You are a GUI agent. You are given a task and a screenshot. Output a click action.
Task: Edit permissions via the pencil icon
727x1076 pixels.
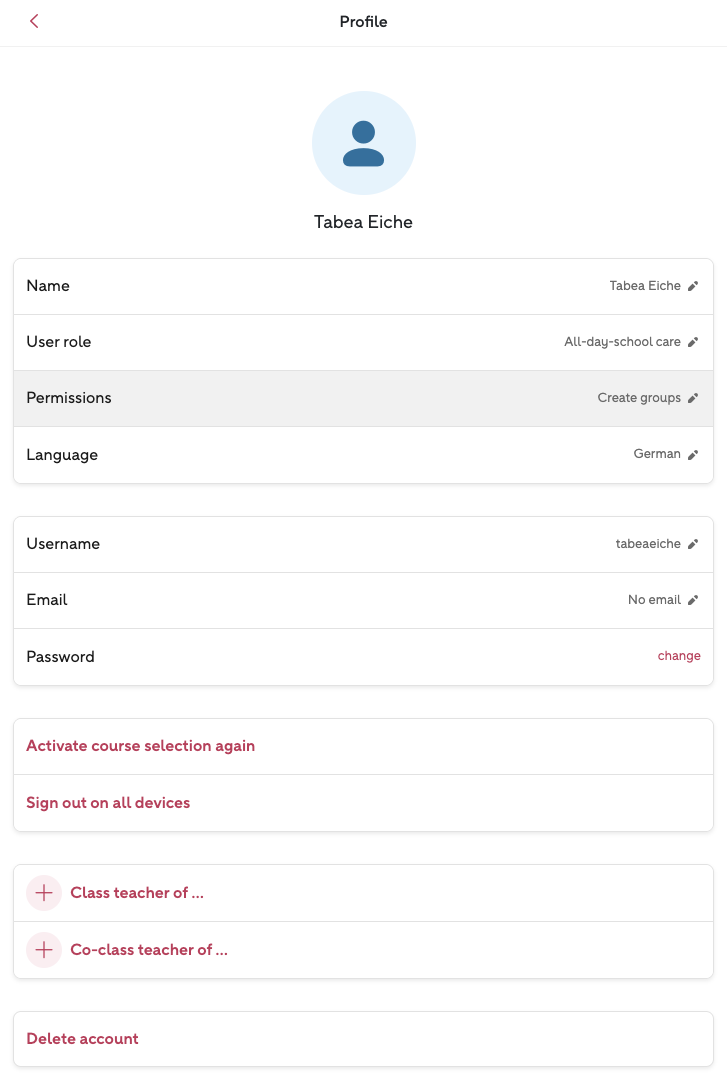coord(693,398)
